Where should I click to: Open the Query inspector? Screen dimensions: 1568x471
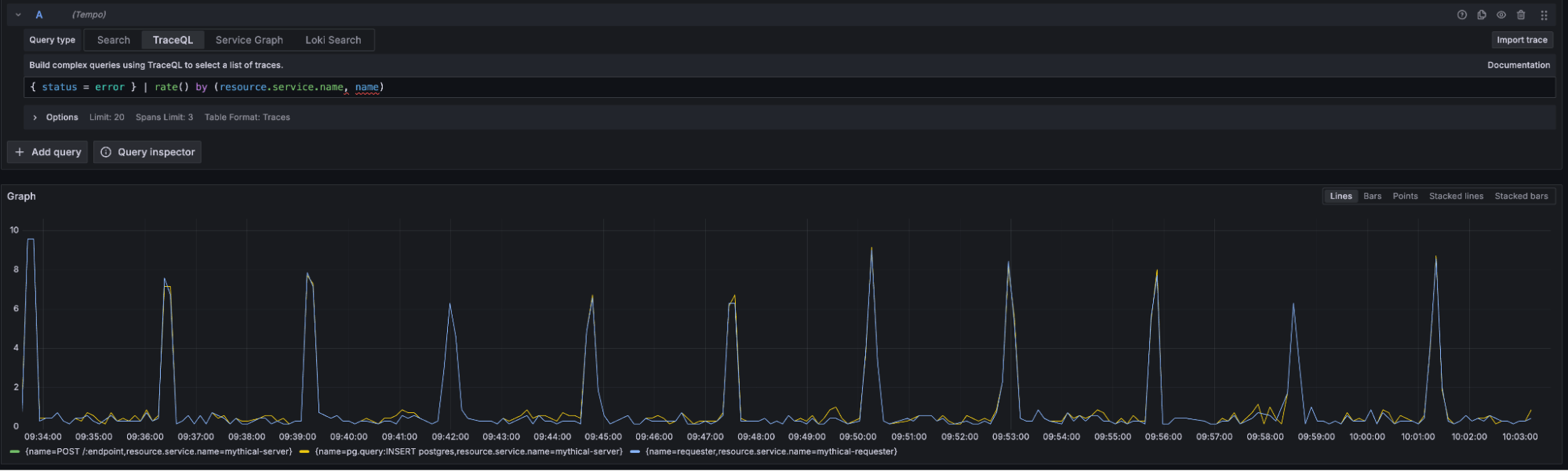[147, 152]
